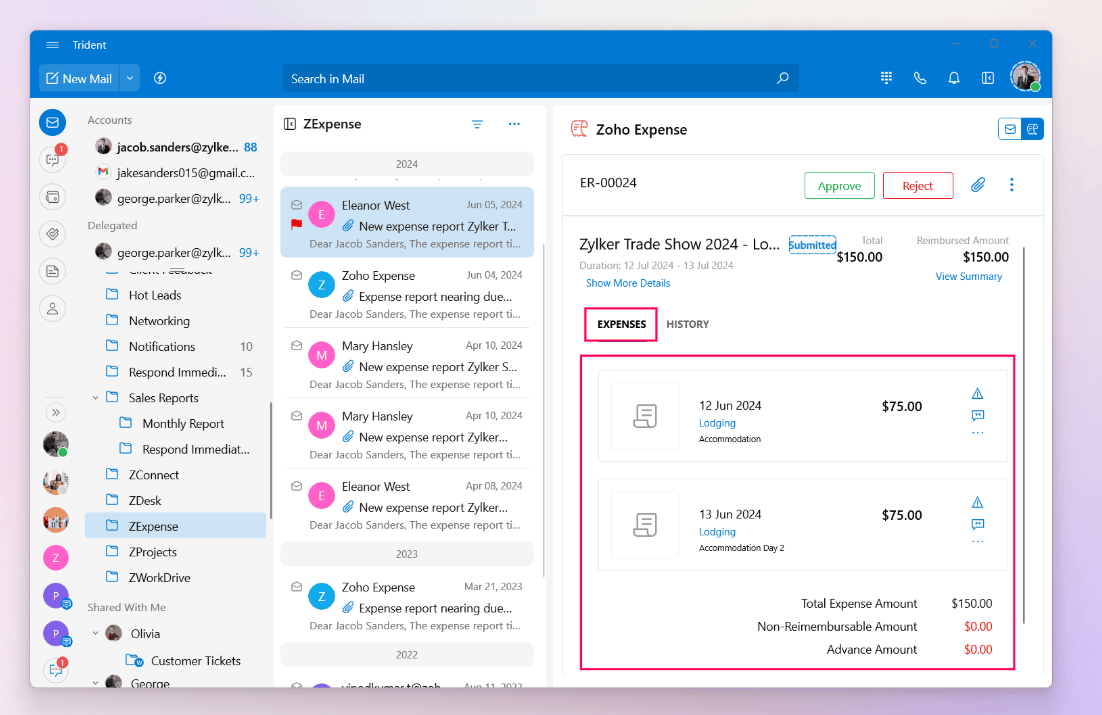Expand the left rail double-chevron
The width and height of the screenshot is (1102, 715).
coord(56,412)
